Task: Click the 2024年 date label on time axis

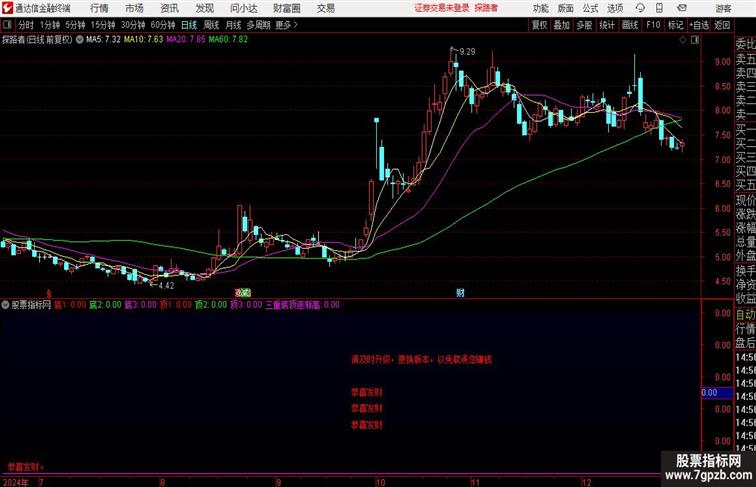Action: pyautogui.click(x=15, y=482)
